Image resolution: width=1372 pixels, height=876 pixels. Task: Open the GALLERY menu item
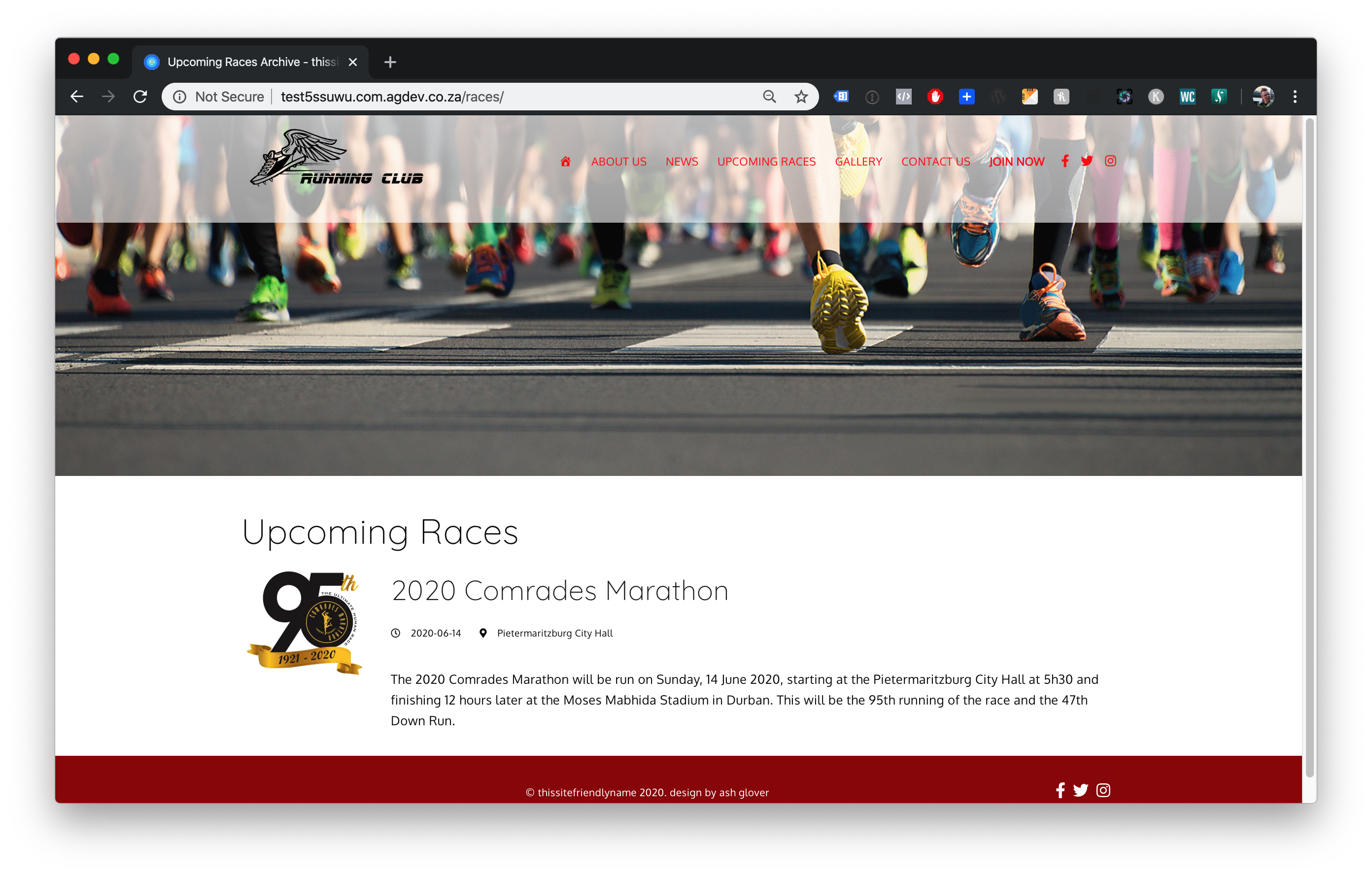pos(858,162)
